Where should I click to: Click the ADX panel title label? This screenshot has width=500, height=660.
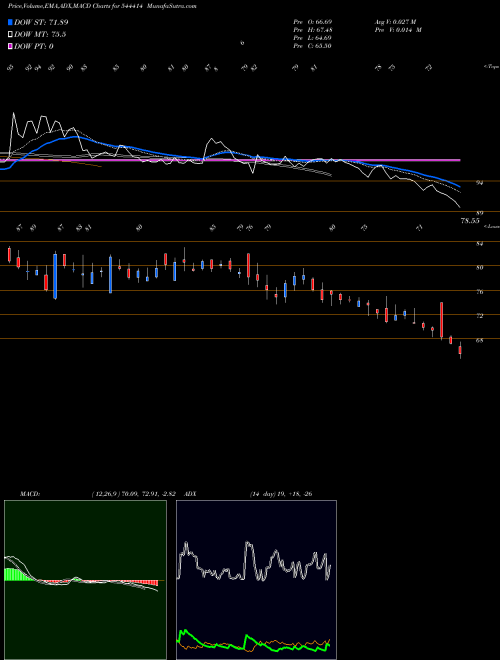point(190,494)
